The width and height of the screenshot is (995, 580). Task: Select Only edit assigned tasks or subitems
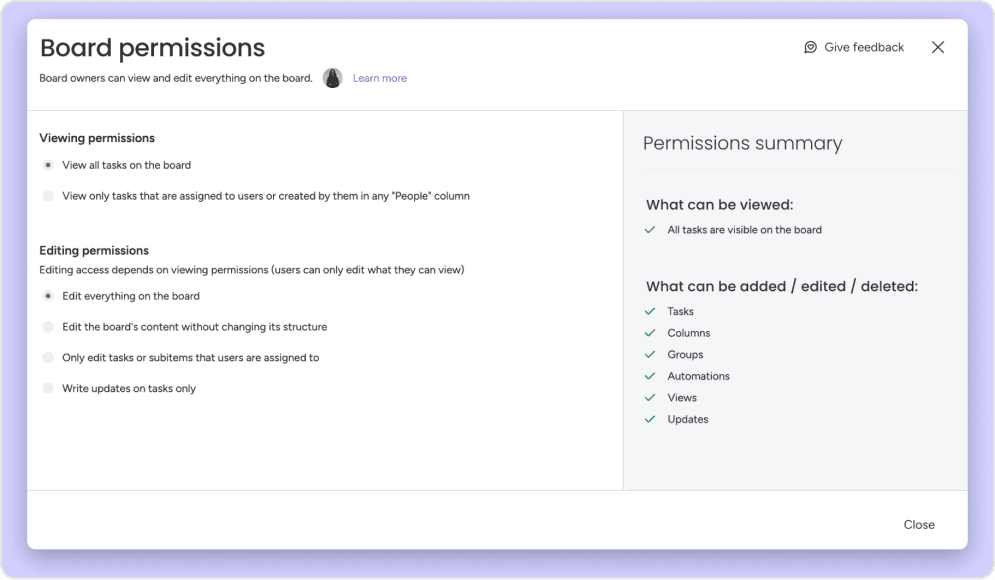(48, 357)
